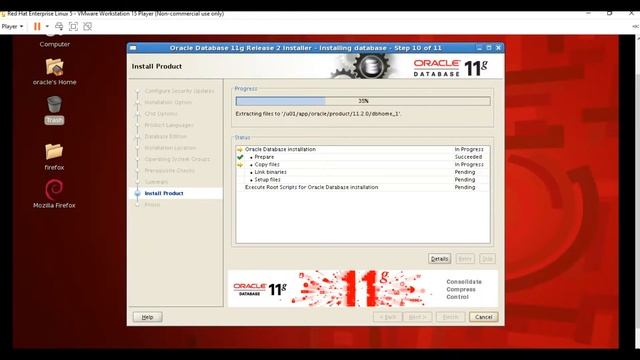Click the green checkmark beside Prepare

point(240,157)
